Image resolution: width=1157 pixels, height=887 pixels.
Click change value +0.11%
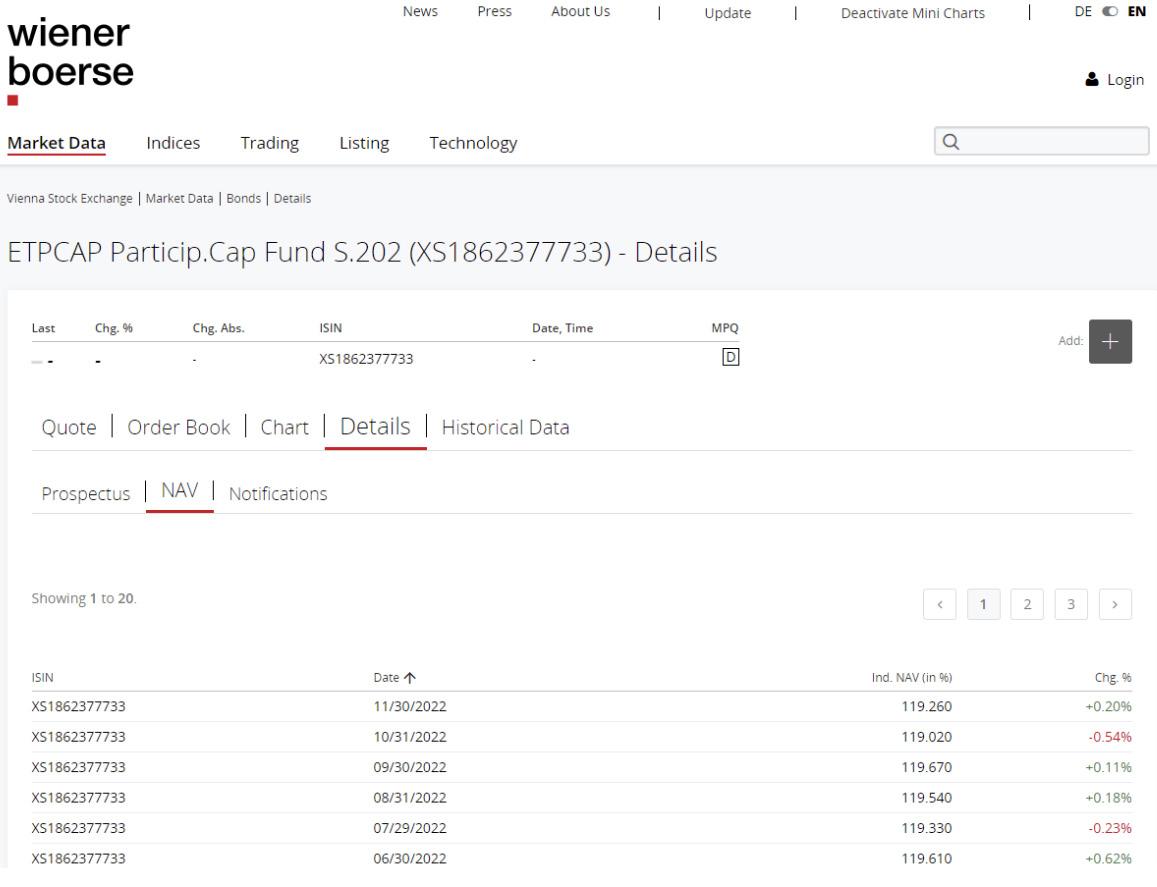tap(1108, 767)
